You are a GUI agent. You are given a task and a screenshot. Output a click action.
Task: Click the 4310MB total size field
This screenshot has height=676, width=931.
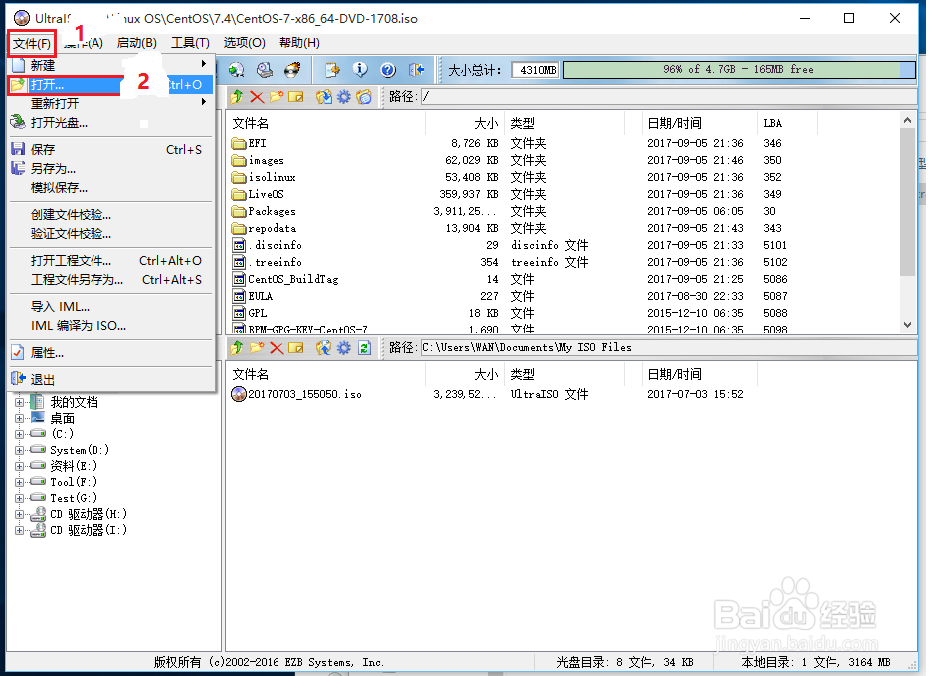[x=536, y=70]
